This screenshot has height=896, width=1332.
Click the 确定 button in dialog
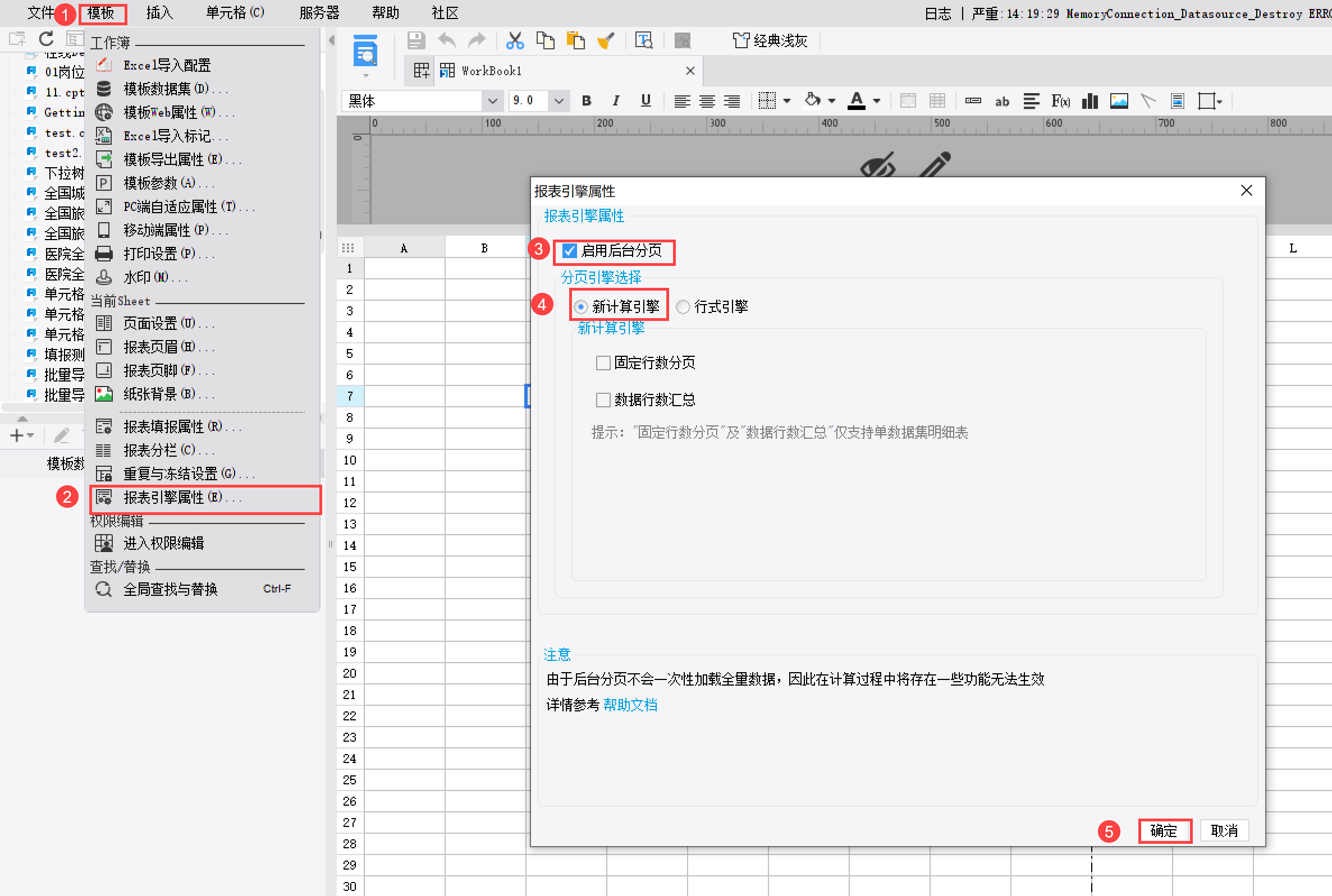click(1164, 830)
